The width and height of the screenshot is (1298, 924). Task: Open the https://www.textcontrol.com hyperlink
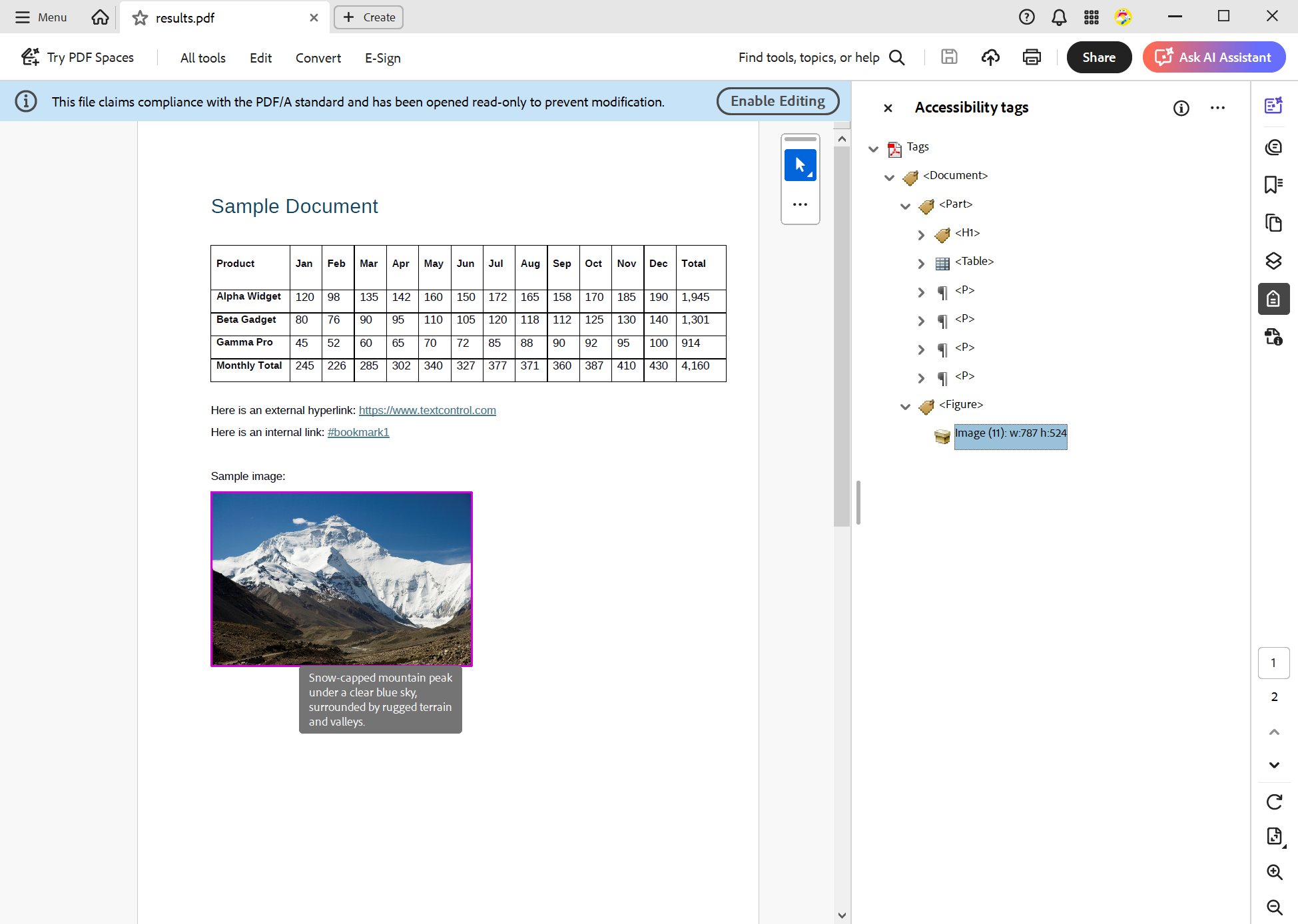(427, 410)
